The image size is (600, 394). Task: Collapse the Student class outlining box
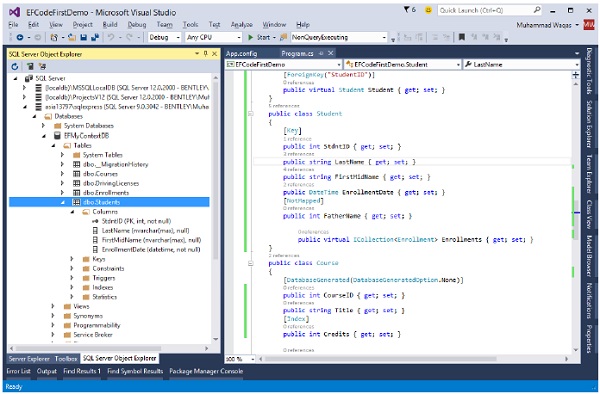pos(251,114)
